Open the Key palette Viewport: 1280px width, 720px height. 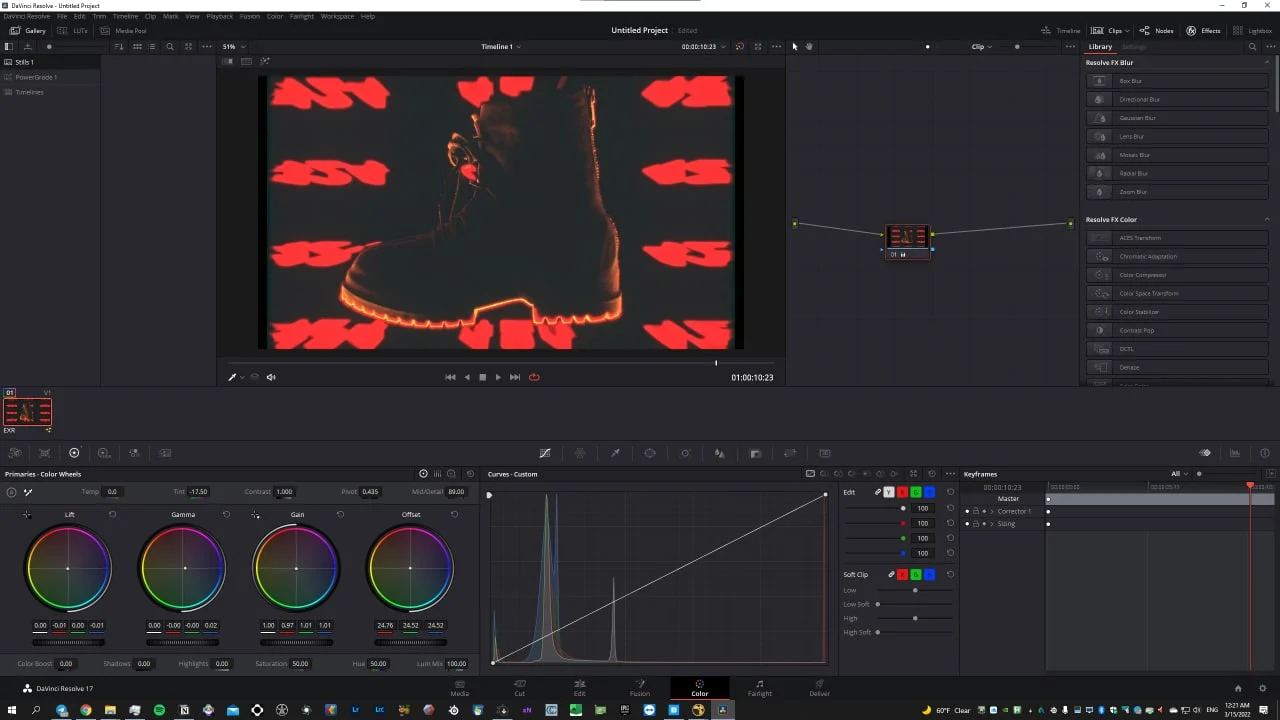click(x=755, y=453)
